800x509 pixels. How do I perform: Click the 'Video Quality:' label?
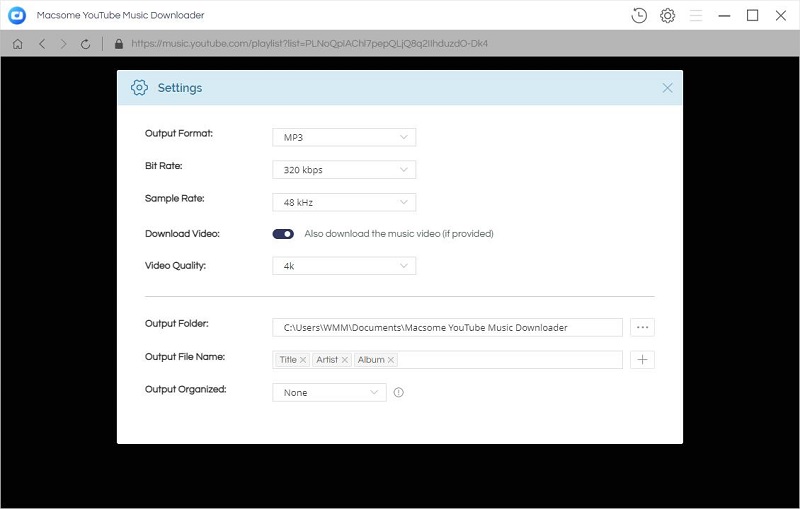click(x=175, y=266)
